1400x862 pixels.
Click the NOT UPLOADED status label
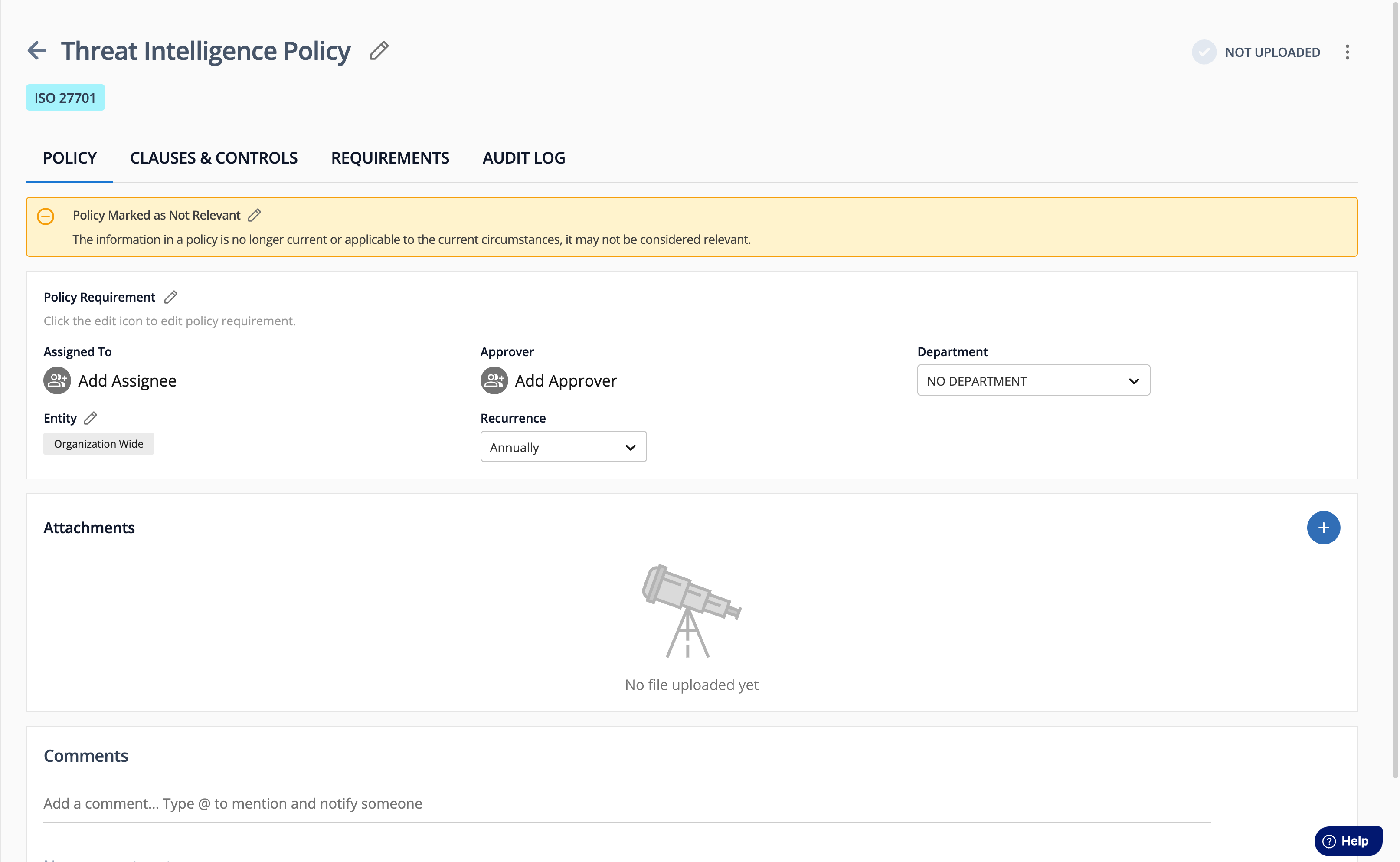1272,52
